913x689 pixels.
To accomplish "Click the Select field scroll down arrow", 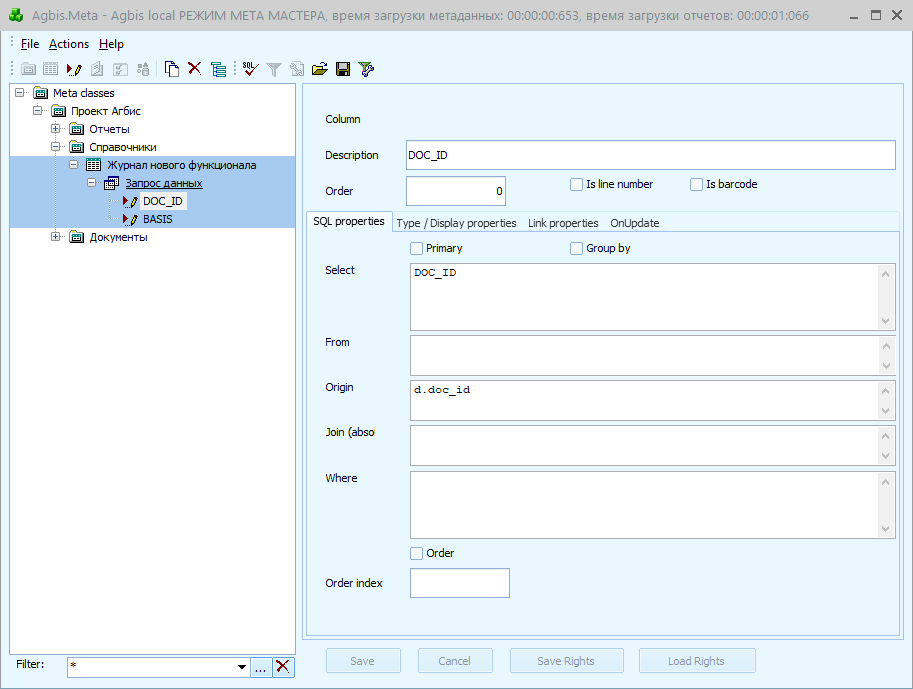I will pos(886,321).
